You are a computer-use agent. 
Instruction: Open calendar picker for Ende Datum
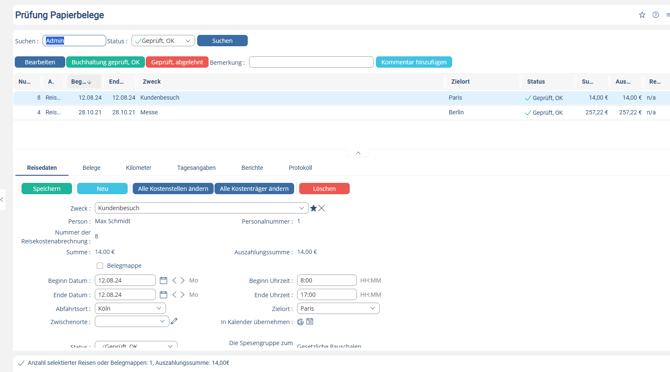click(163, 295)
